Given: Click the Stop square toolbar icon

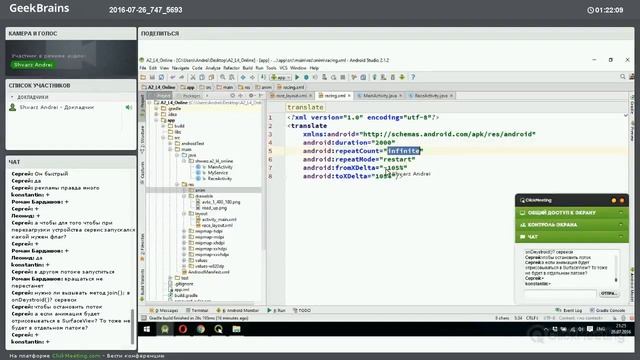Looking at the screenshot, I should coord(343,77).
